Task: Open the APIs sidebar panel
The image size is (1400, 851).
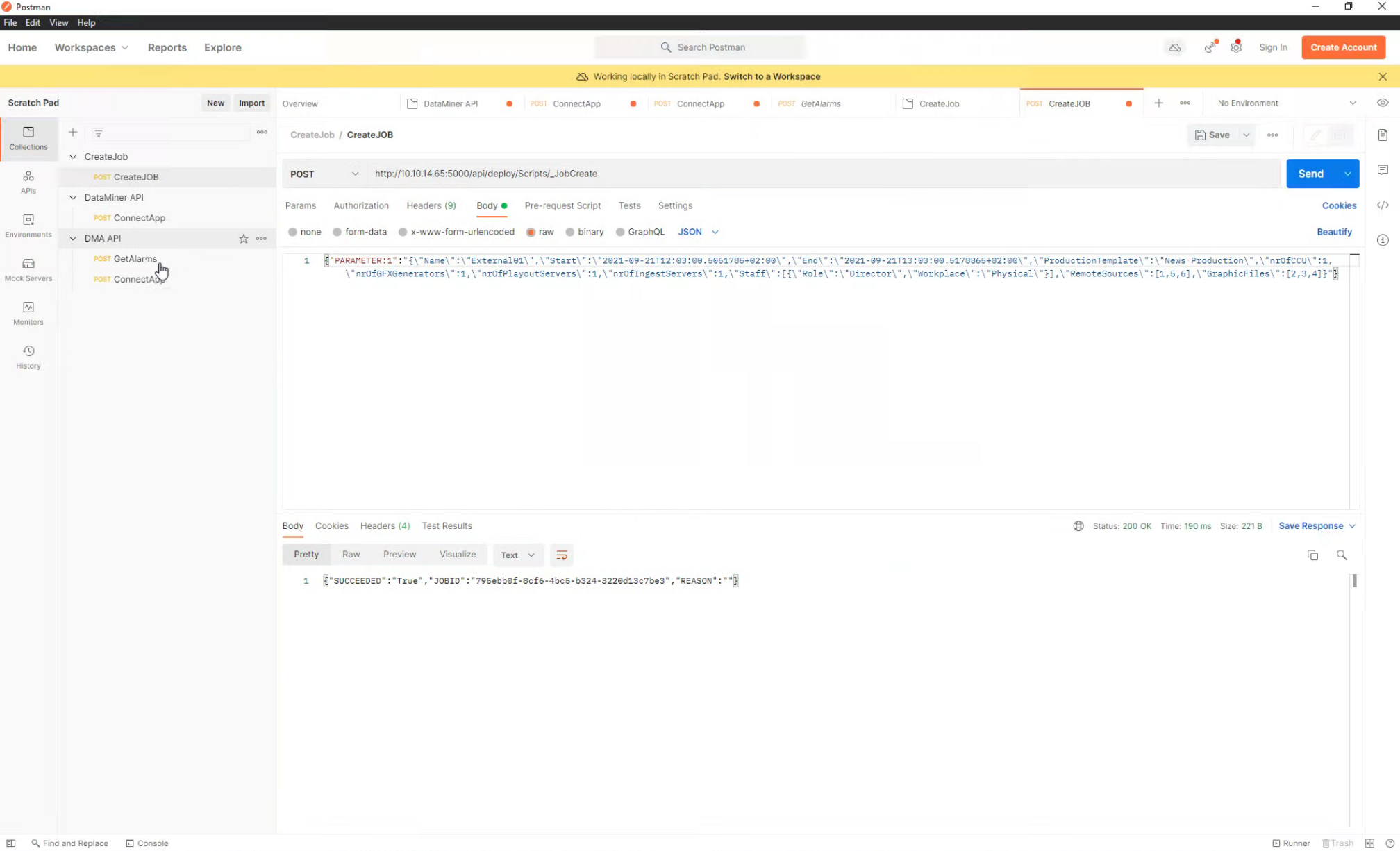Action: (x=28, y=182)
